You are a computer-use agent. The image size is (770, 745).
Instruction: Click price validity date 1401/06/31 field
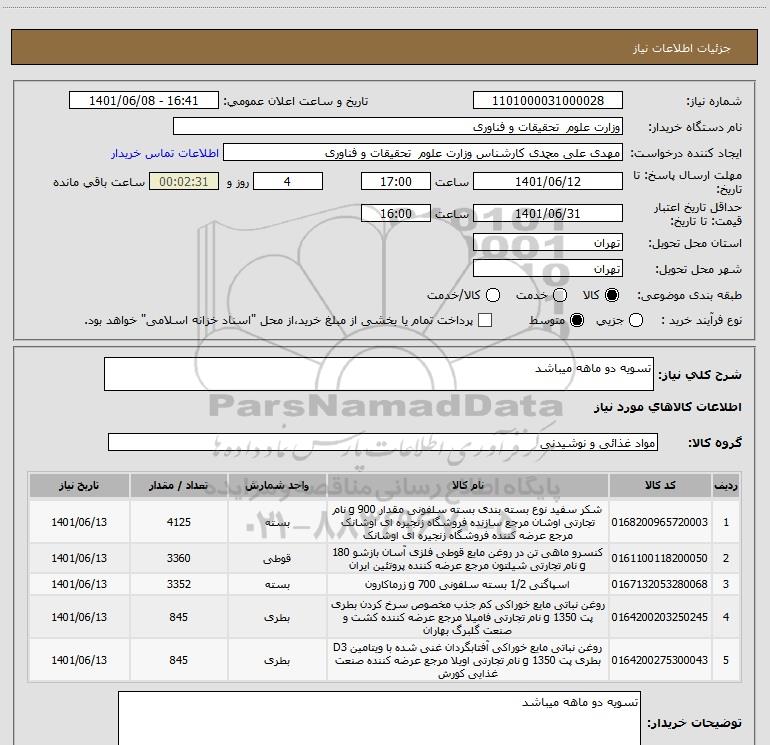click(x=548, y=214)
